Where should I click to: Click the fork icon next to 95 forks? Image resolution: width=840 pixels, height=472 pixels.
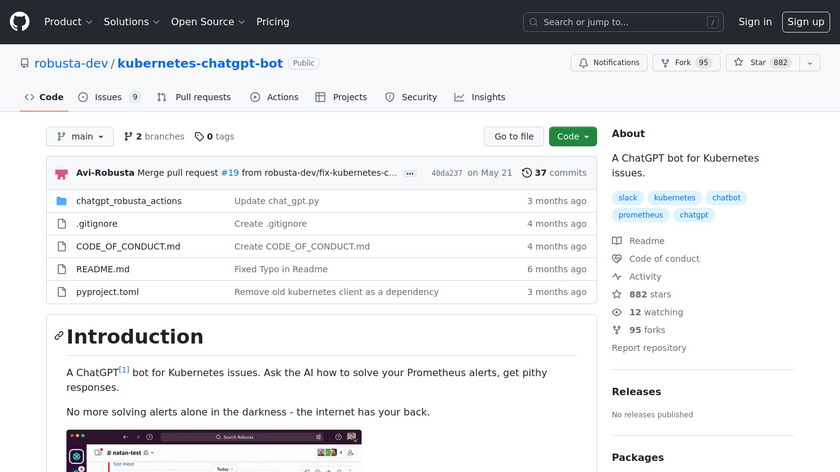(x=617, y=330)
